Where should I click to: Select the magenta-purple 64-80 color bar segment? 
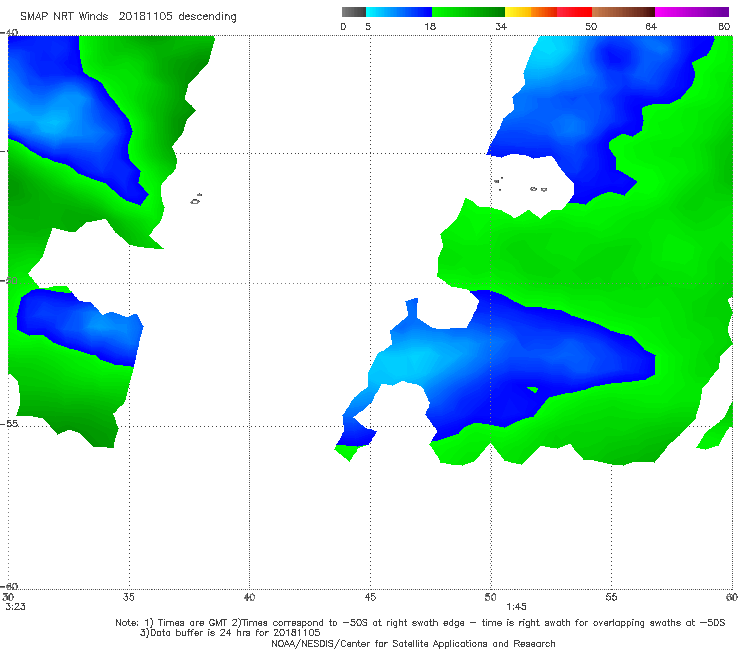click(x=692, y=12)
